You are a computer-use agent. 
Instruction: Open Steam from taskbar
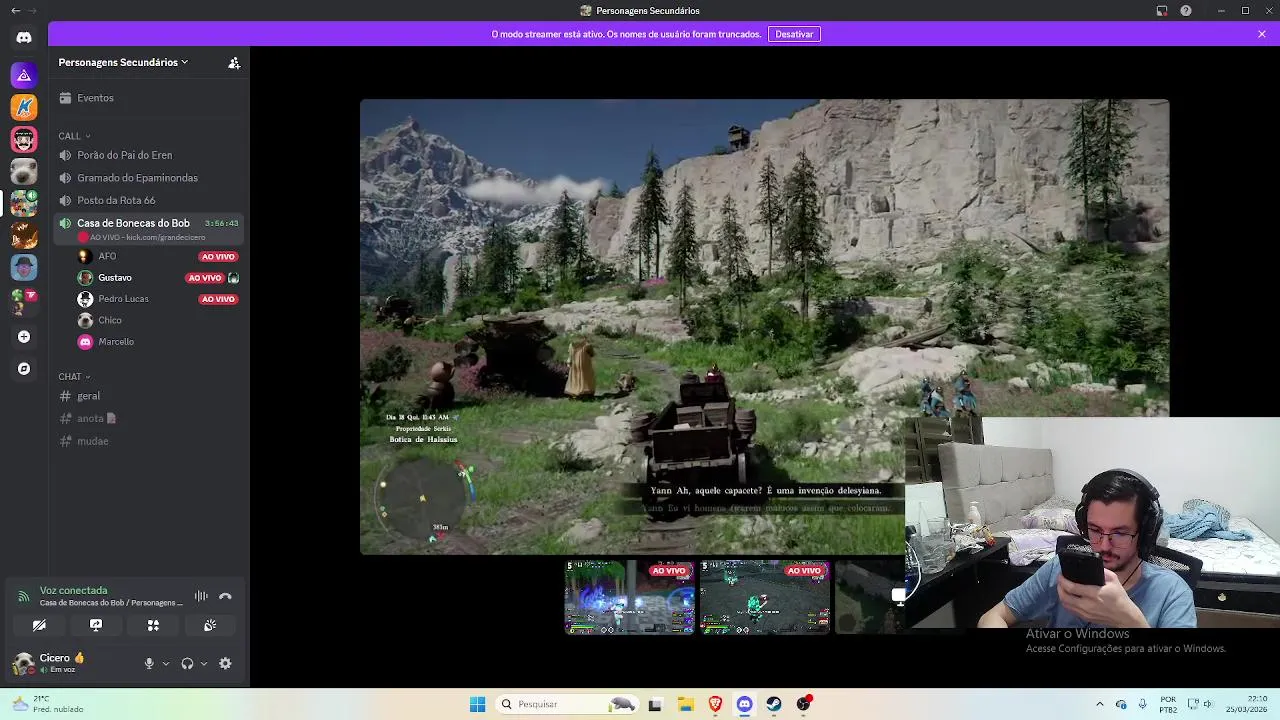pos(774,704)
